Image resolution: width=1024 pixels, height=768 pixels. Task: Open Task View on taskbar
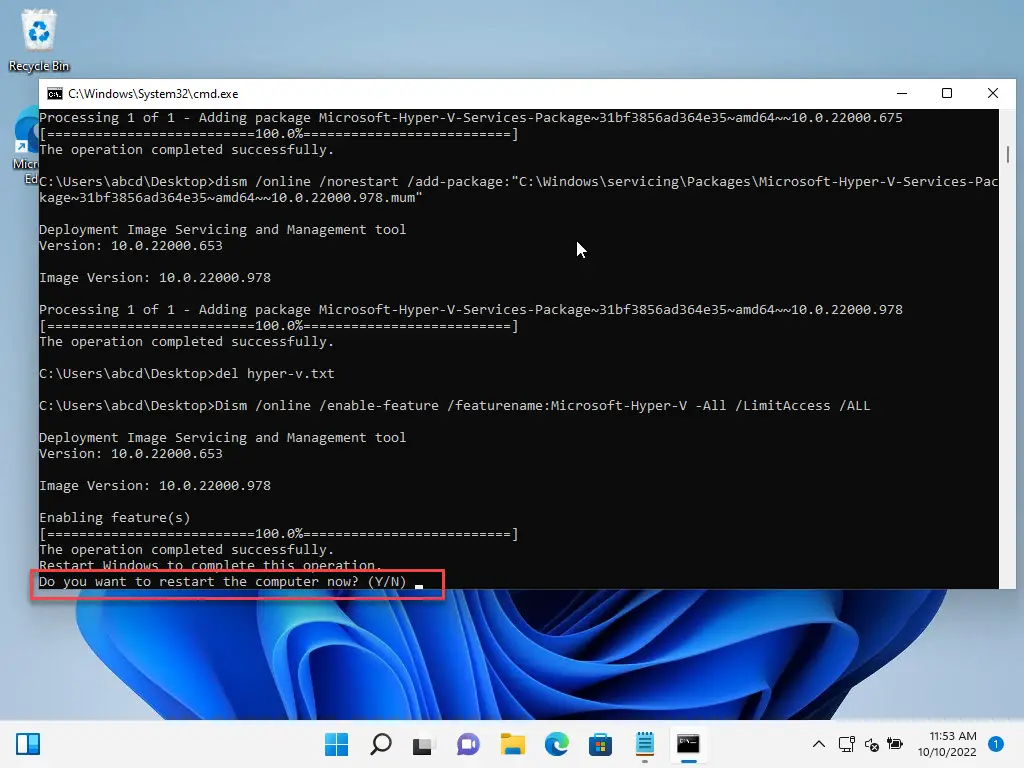click(423, 744)
